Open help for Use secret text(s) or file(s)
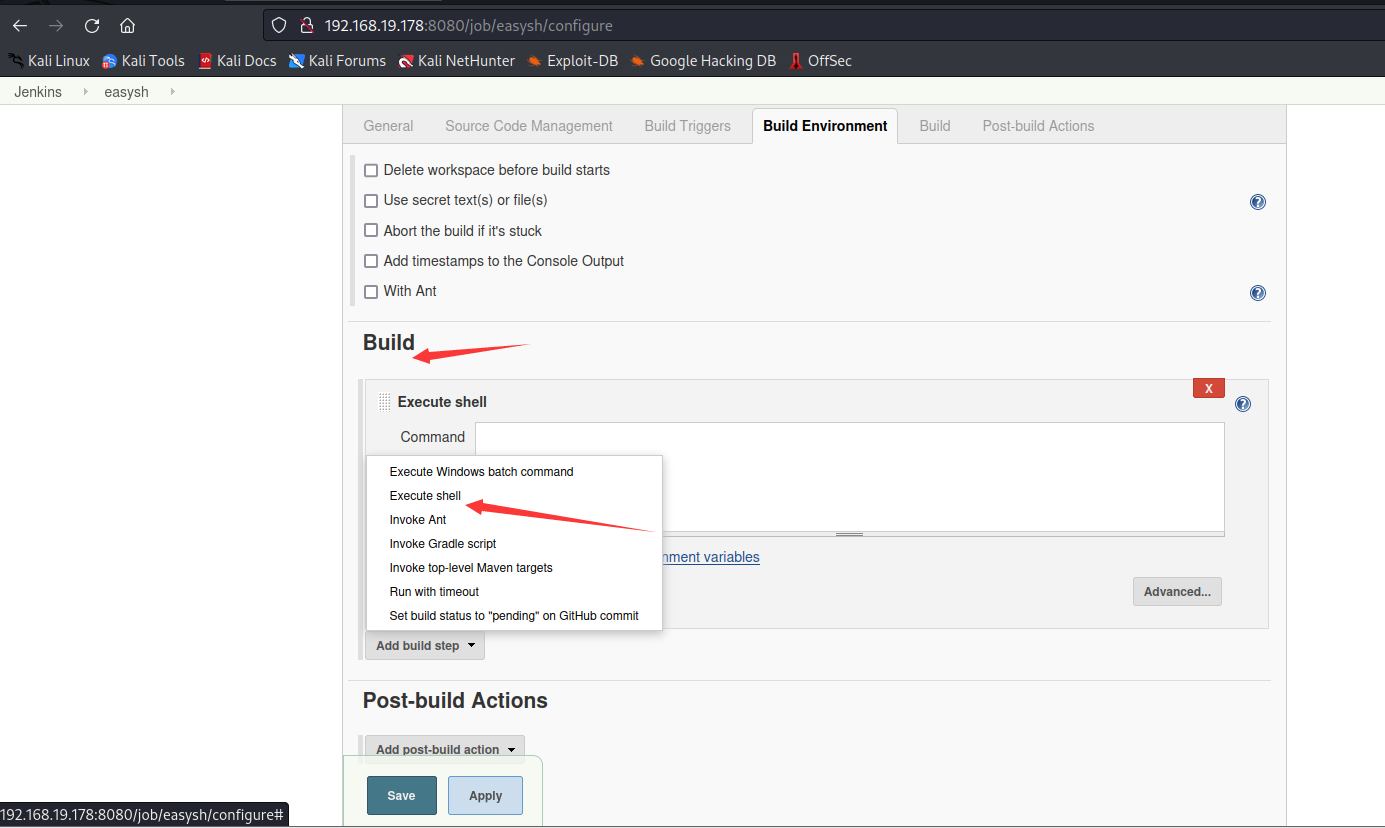The height and width of the screenshot is (828, 1385). [x=1258, y=202]
